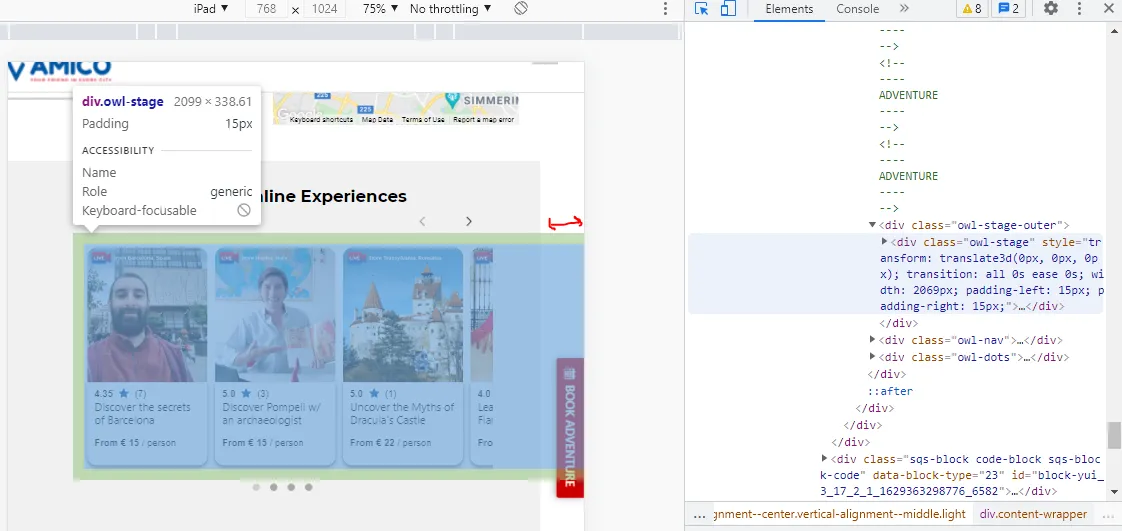Click the warnings count badge showing 8

(x=972, y=9)
